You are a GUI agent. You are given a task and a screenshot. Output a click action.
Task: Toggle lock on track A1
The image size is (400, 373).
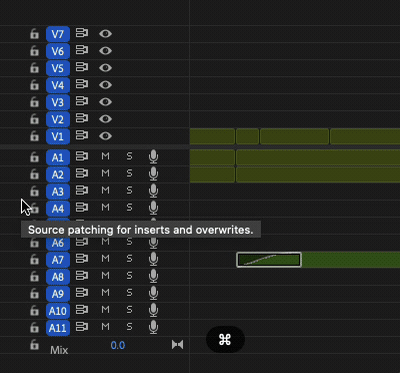(34, 157)
